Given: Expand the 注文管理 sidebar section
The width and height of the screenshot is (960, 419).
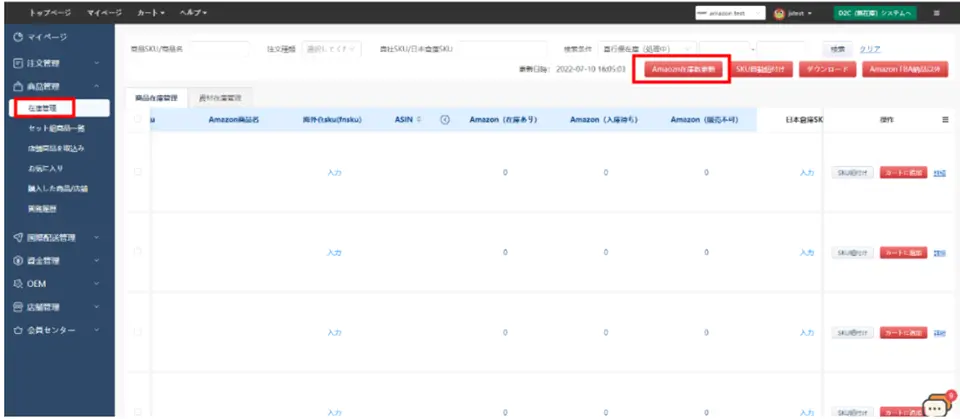Looking at the screenshot, I should [x=58, y=63].
